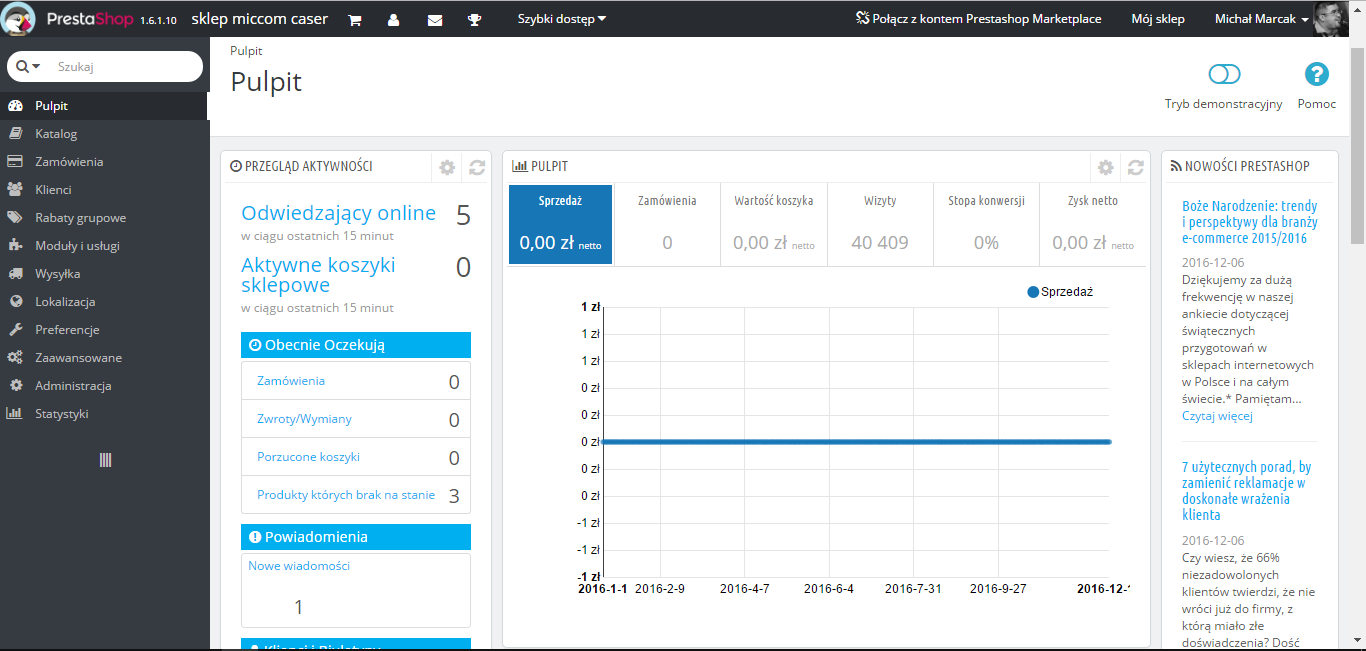Open Odwiedzający online link
The width and height of the screenshot is (1366, 651).
coord(339,213)
